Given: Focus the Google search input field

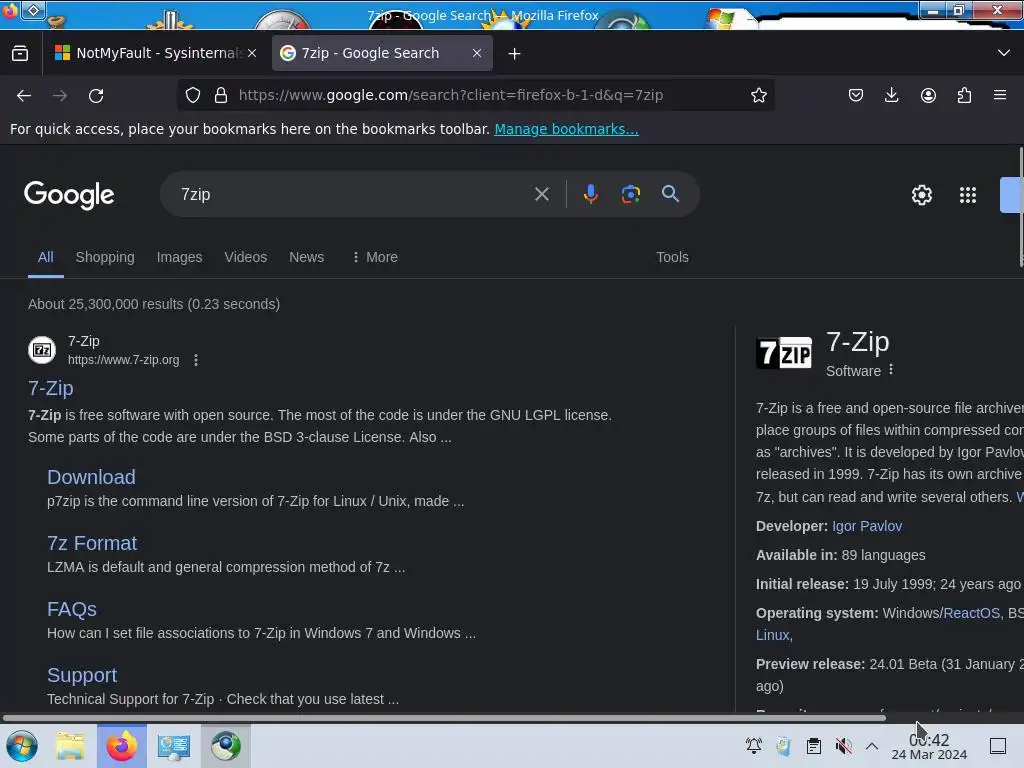Looking at the screenshot, I should point(353,194).
